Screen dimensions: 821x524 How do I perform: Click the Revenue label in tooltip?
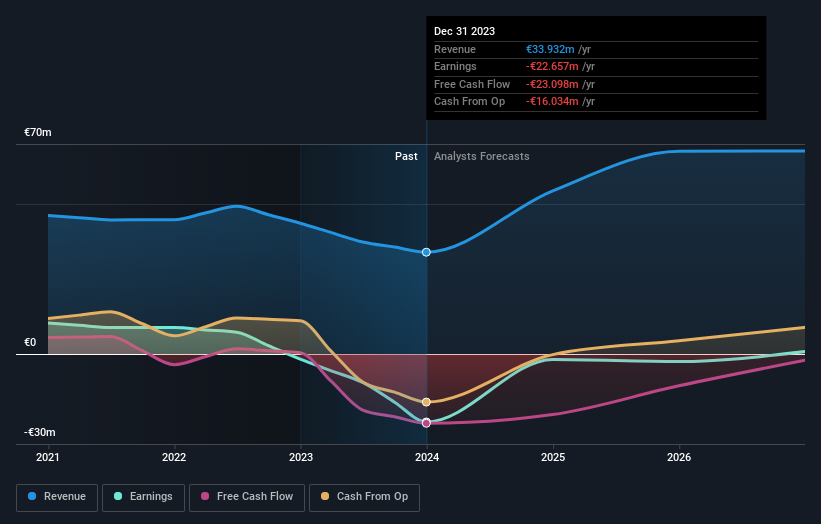click(x=455, y=49)
